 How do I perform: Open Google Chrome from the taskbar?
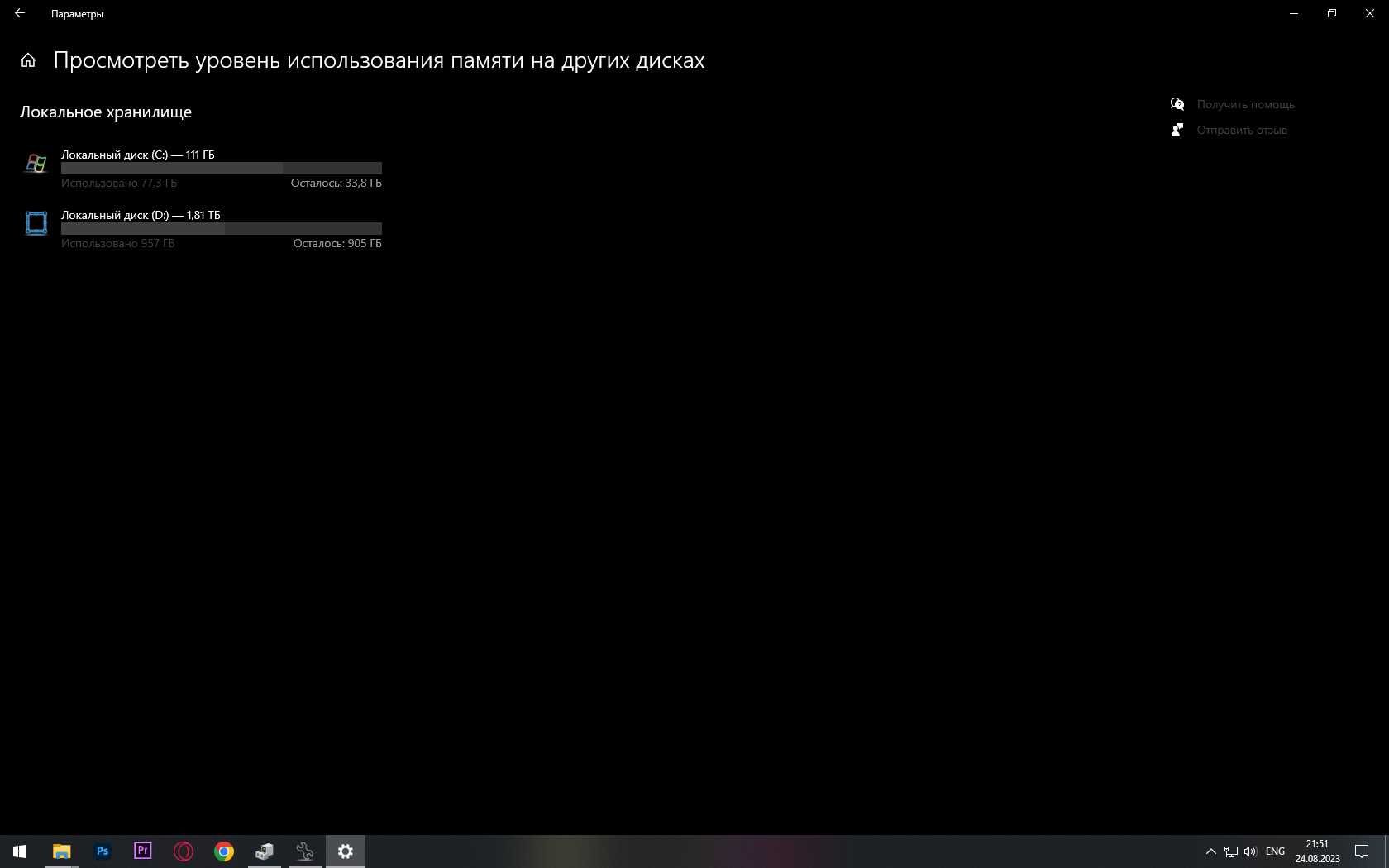tap(224, 851)
